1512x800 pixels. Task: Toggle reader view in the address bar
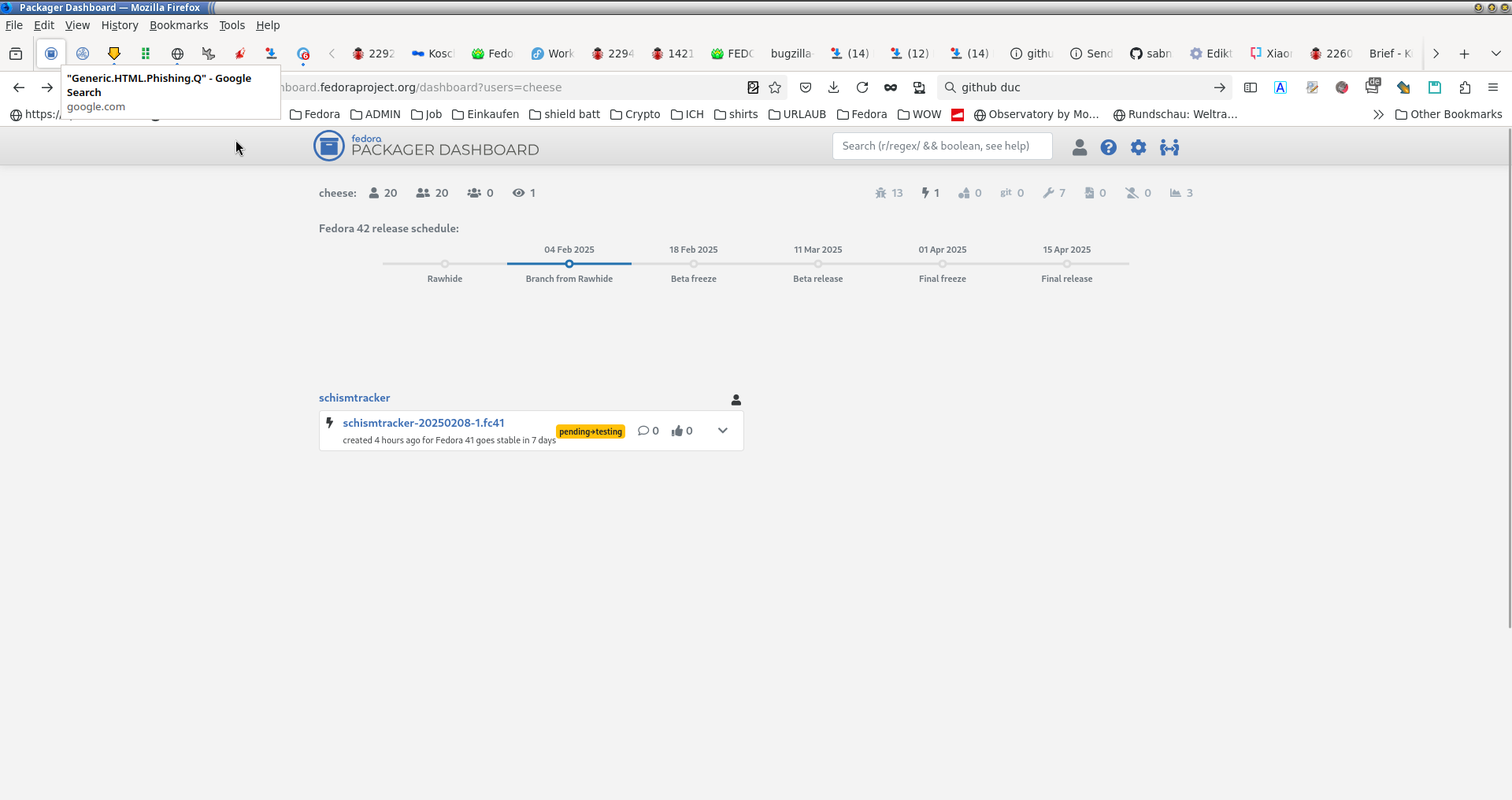pos(753,87)
